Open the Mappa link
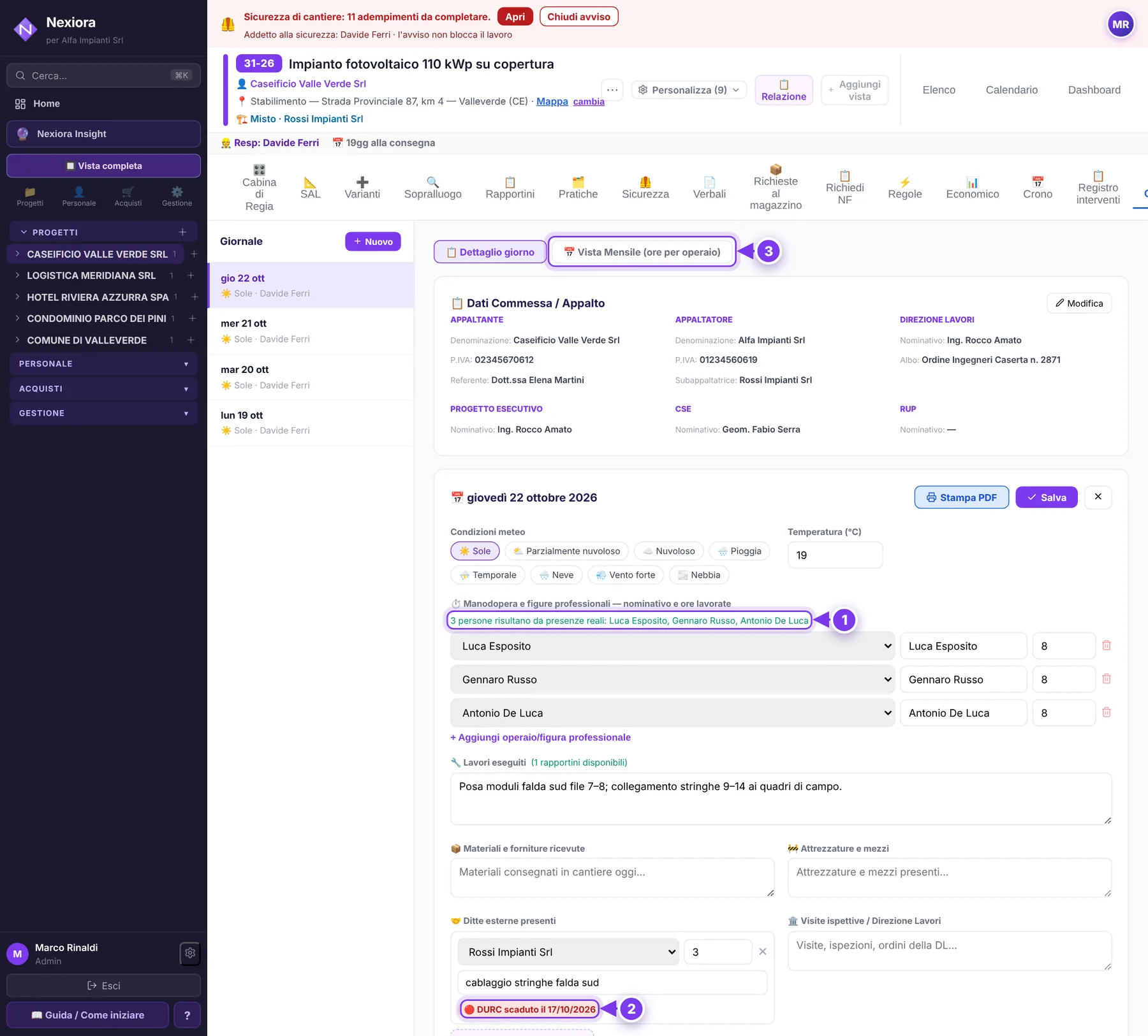1148x1036 pixels. pyautogui.click(x=552, y=101)
